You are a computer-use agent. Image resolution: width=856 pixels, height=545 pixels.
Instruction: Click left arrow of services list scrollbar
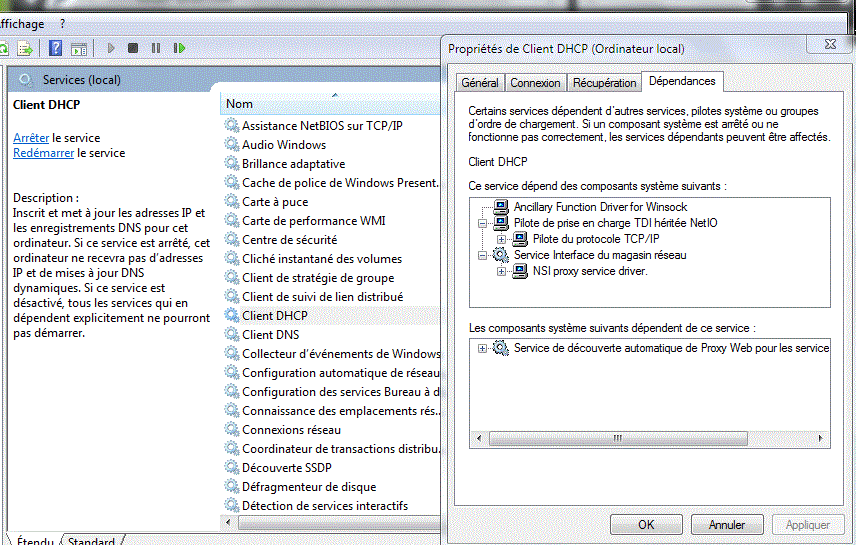point(228,523)
